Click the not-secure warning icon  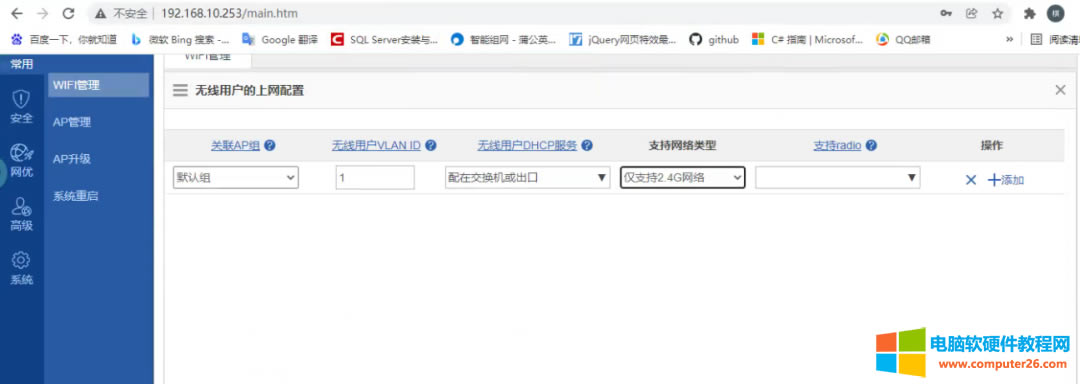click(101, 13)
